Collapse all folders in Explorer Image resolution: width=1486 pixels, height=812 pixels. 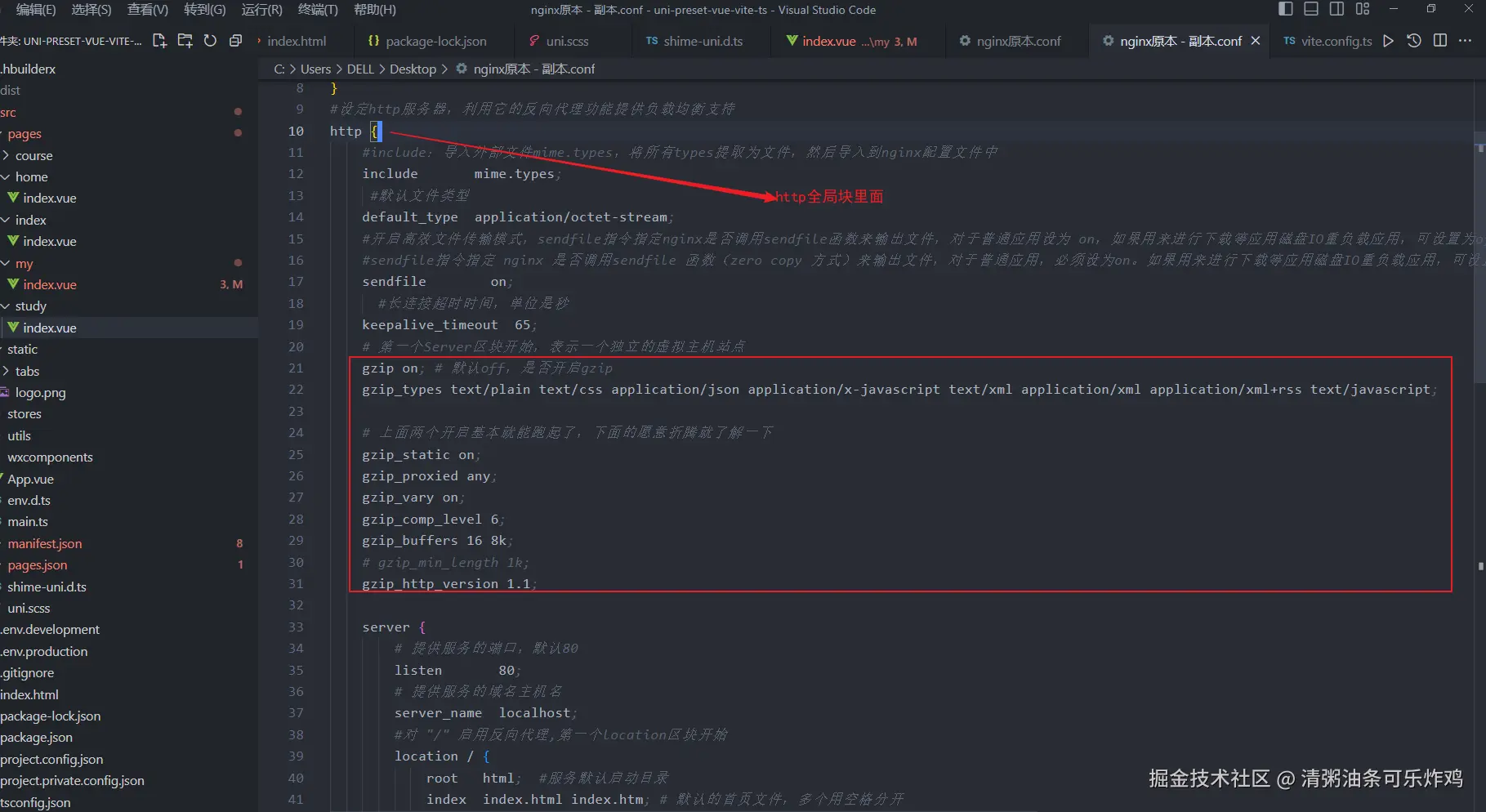[x=235, y=41]
